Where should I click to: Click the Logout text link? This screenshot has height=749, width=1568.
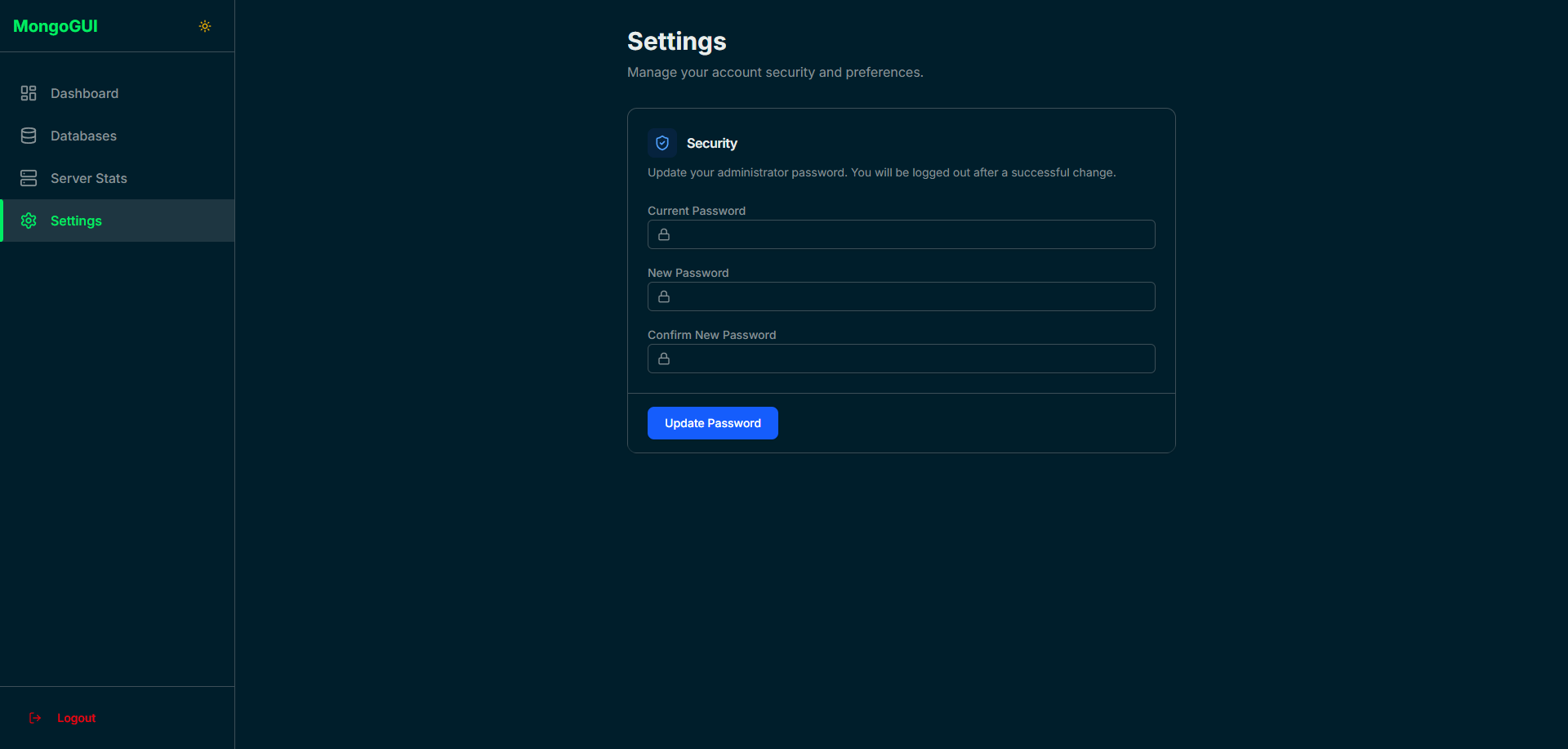tap(76, 718)
